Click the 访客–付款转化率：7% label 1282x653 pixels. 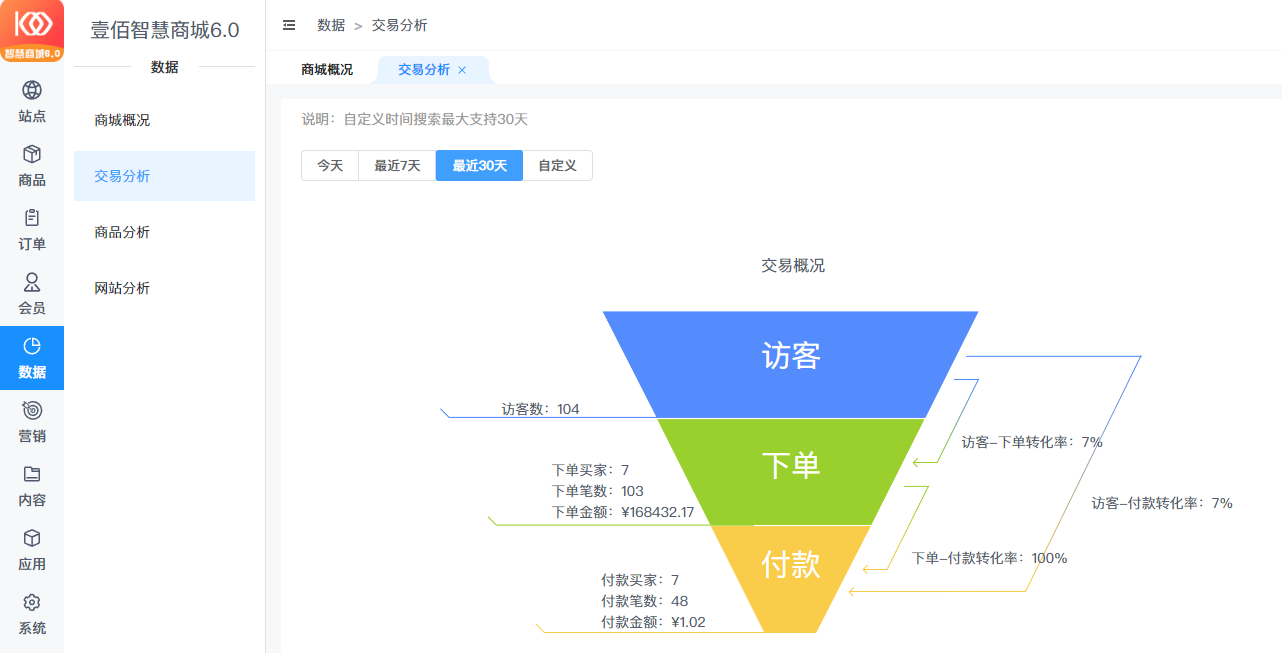point(1162,503)
